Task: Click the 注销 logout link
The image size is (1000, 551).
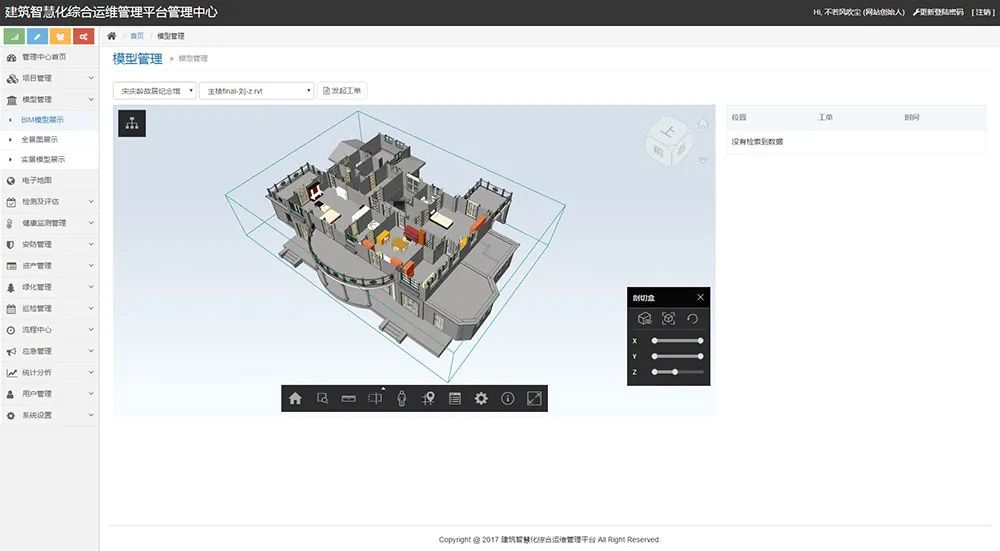Action: pos(983,12)
